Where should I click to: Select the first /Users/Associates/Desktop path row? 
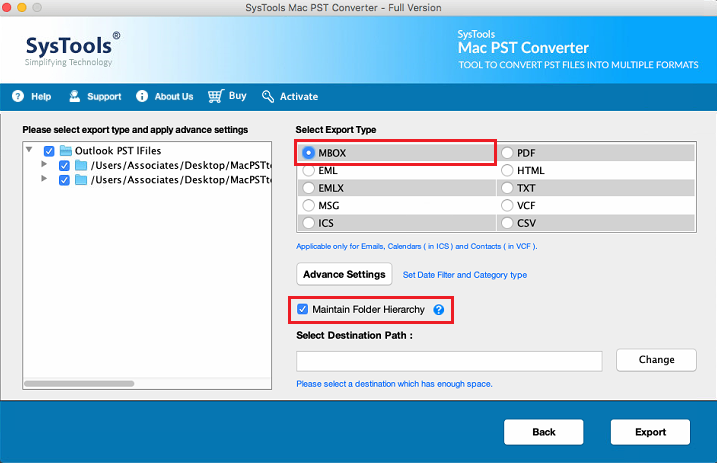181,165
